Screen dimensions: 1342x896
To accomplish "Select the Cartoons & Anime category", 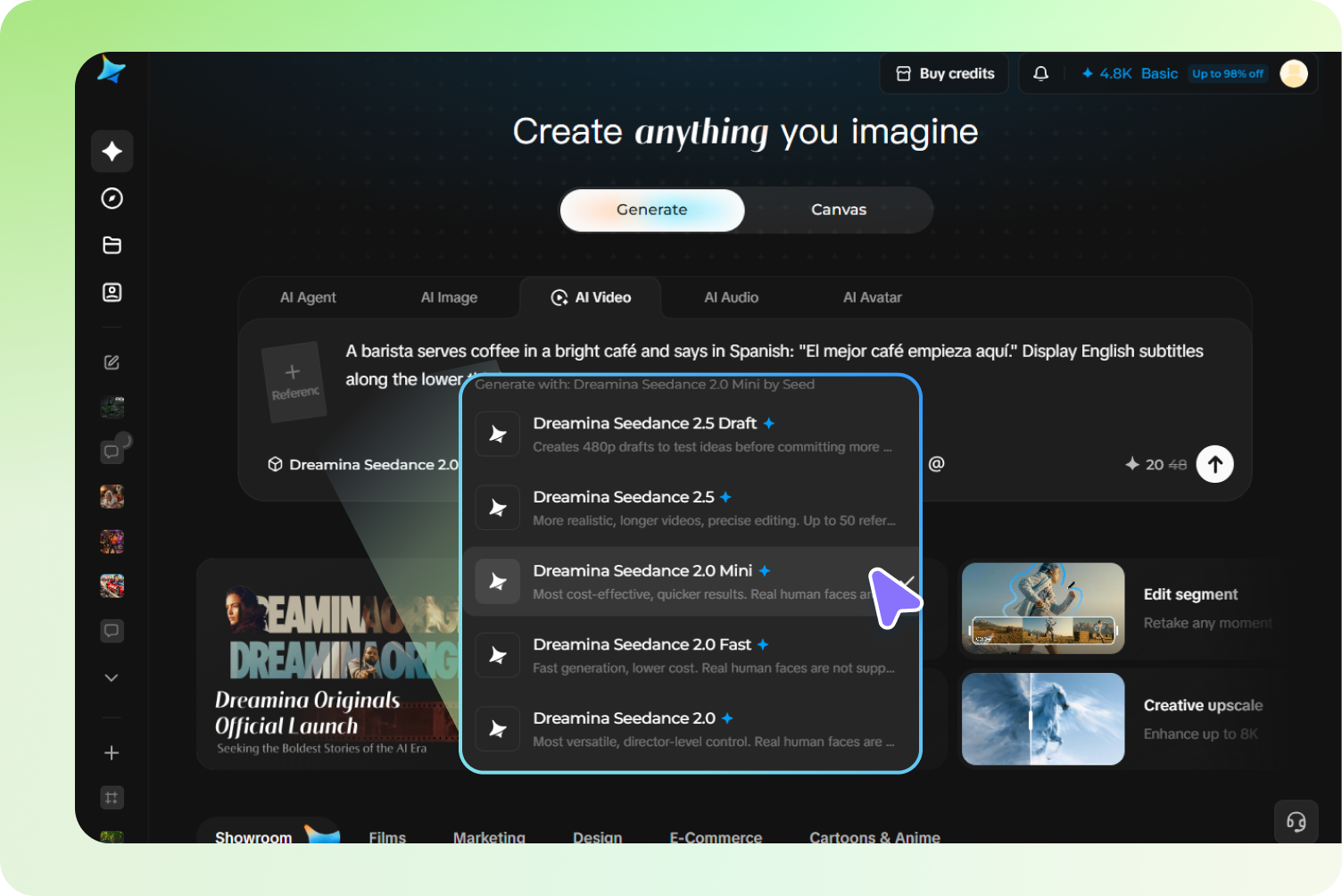I will tap(874, 837).
